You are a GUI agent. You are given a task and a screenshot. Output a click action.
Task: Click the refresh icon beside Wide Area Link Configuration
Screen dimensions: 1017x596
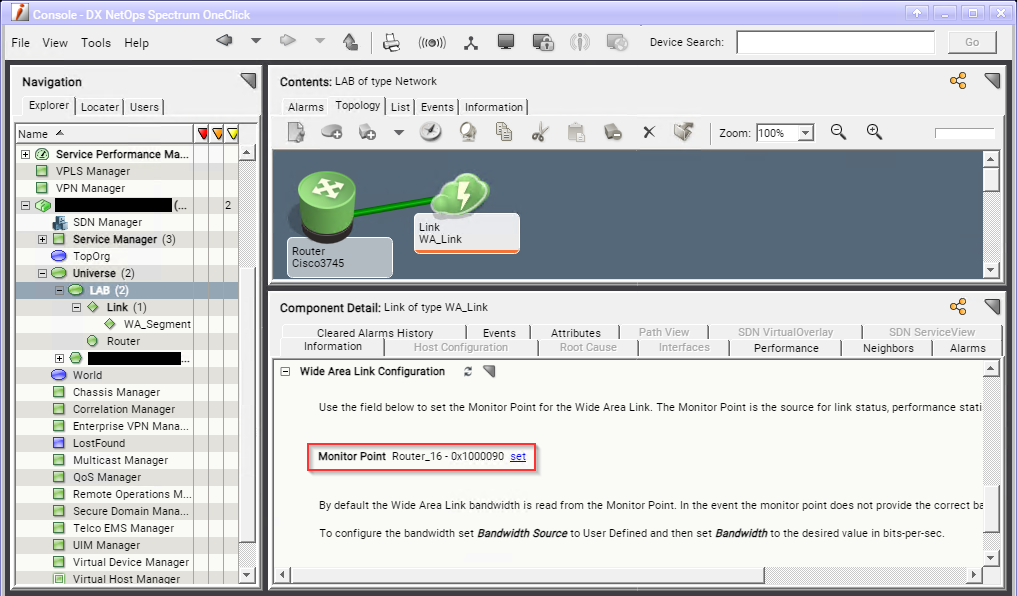468,372
